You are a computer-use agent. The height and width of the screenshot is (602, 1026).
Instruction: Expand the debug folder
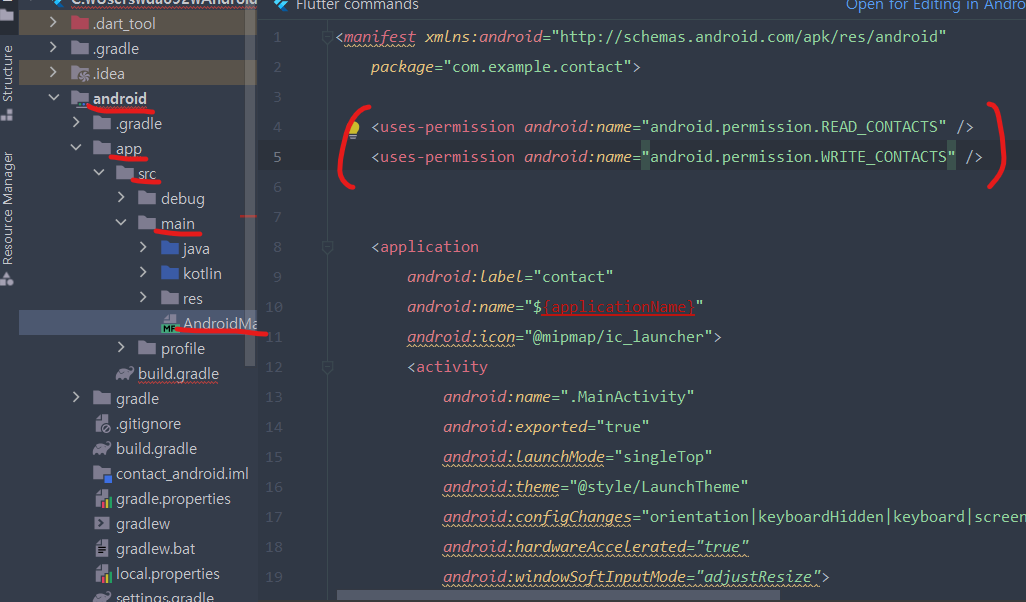[x=121, y=198]
